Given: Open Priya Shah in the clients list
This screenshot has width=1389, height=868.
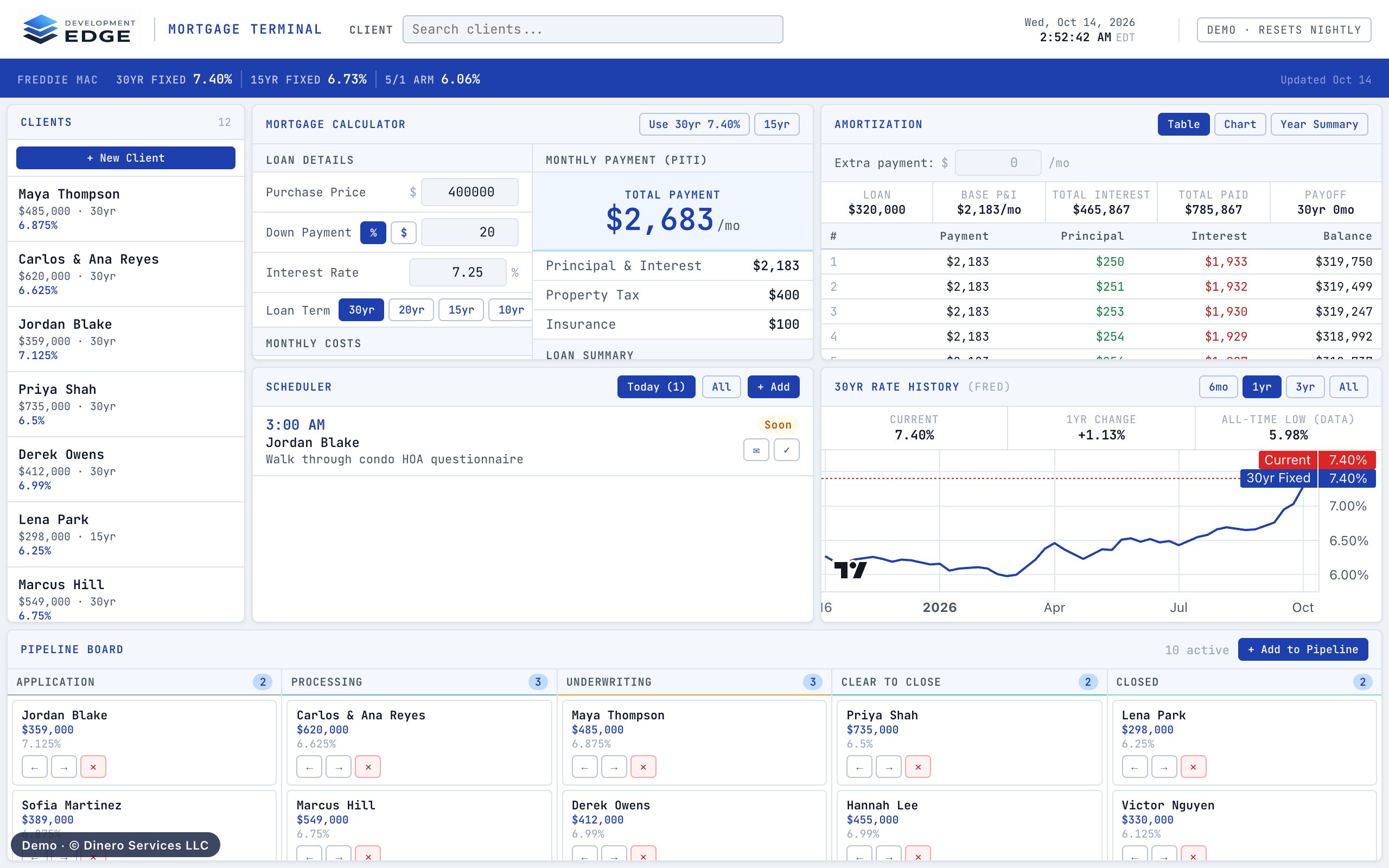Looking at the screenshot, I should pos(126,404).
